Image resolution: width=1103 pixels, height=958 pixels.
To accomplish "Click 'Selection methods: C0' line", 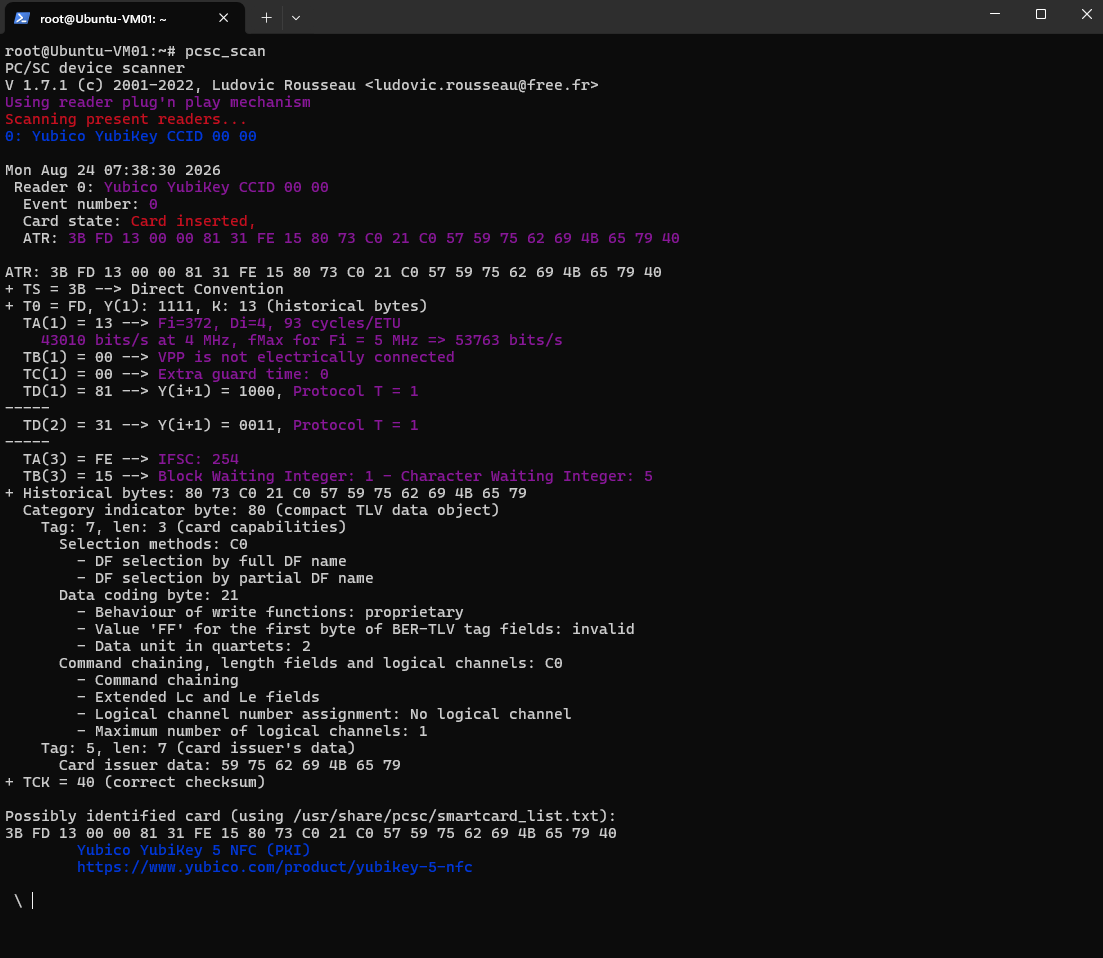I will tap(153, 544).
